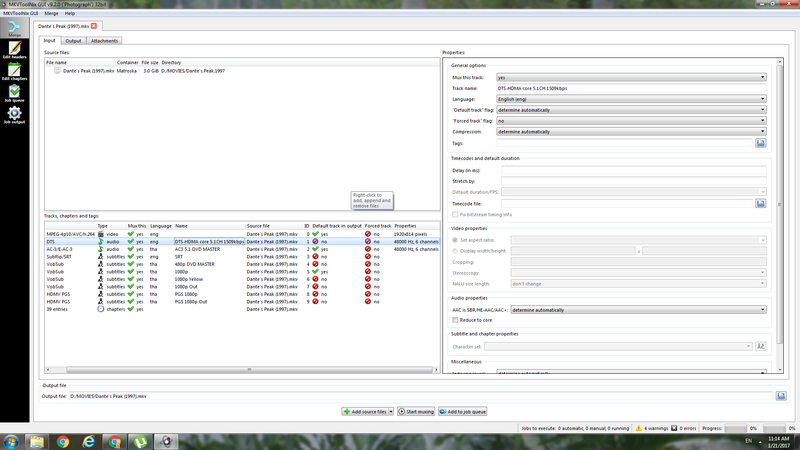The image size is (800, 450).
Task: Open the Job output panel
Action: point(14,115)
